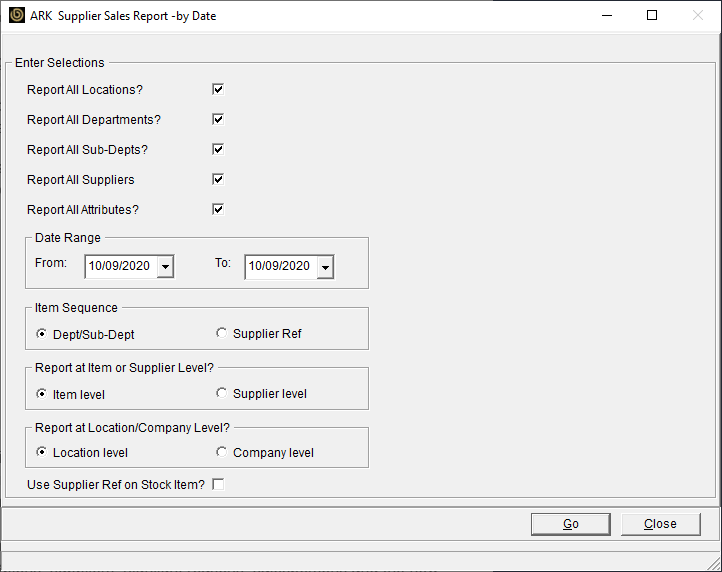Enable Use Supplier Ref on Stock Item
The image size is (722, 572).
pyautogui.click(x=218, y=484)
